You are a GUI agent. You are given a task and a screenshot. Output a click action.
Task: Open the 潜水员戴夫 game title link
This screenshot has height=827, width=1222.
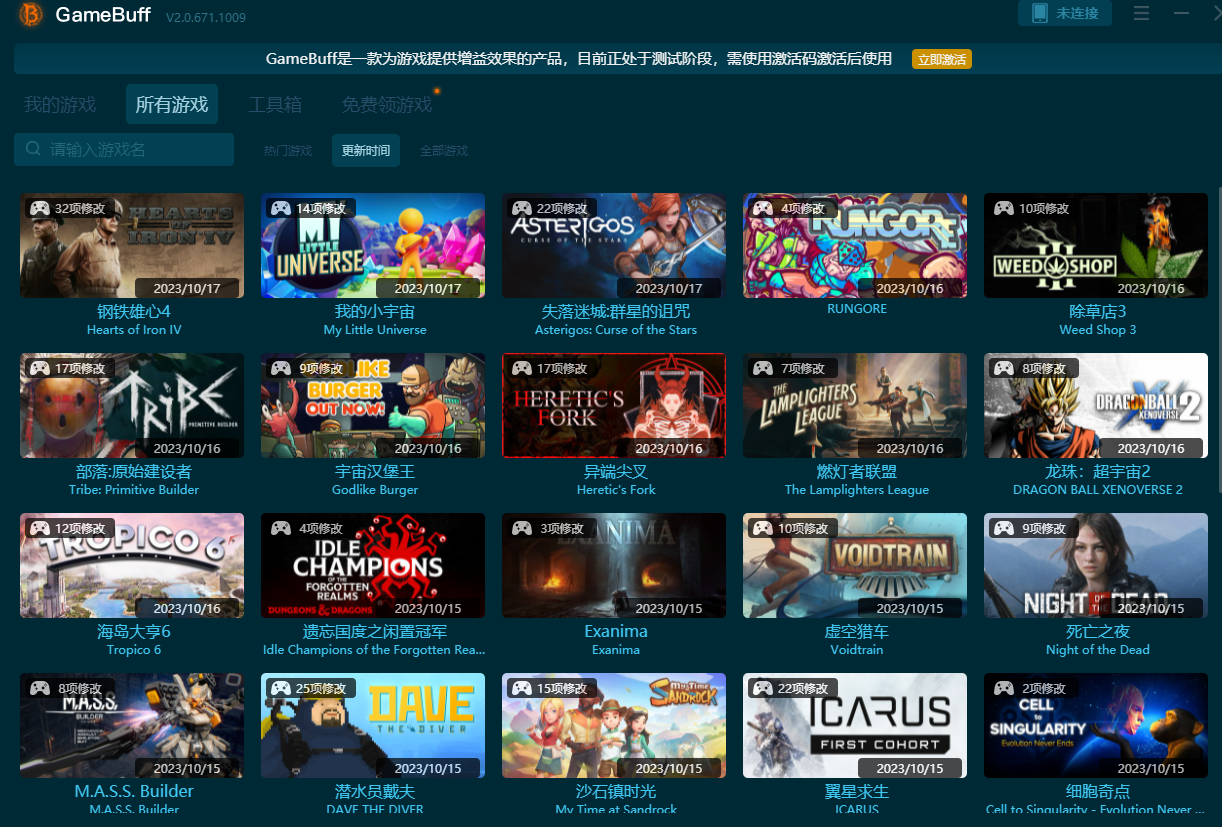375,791
